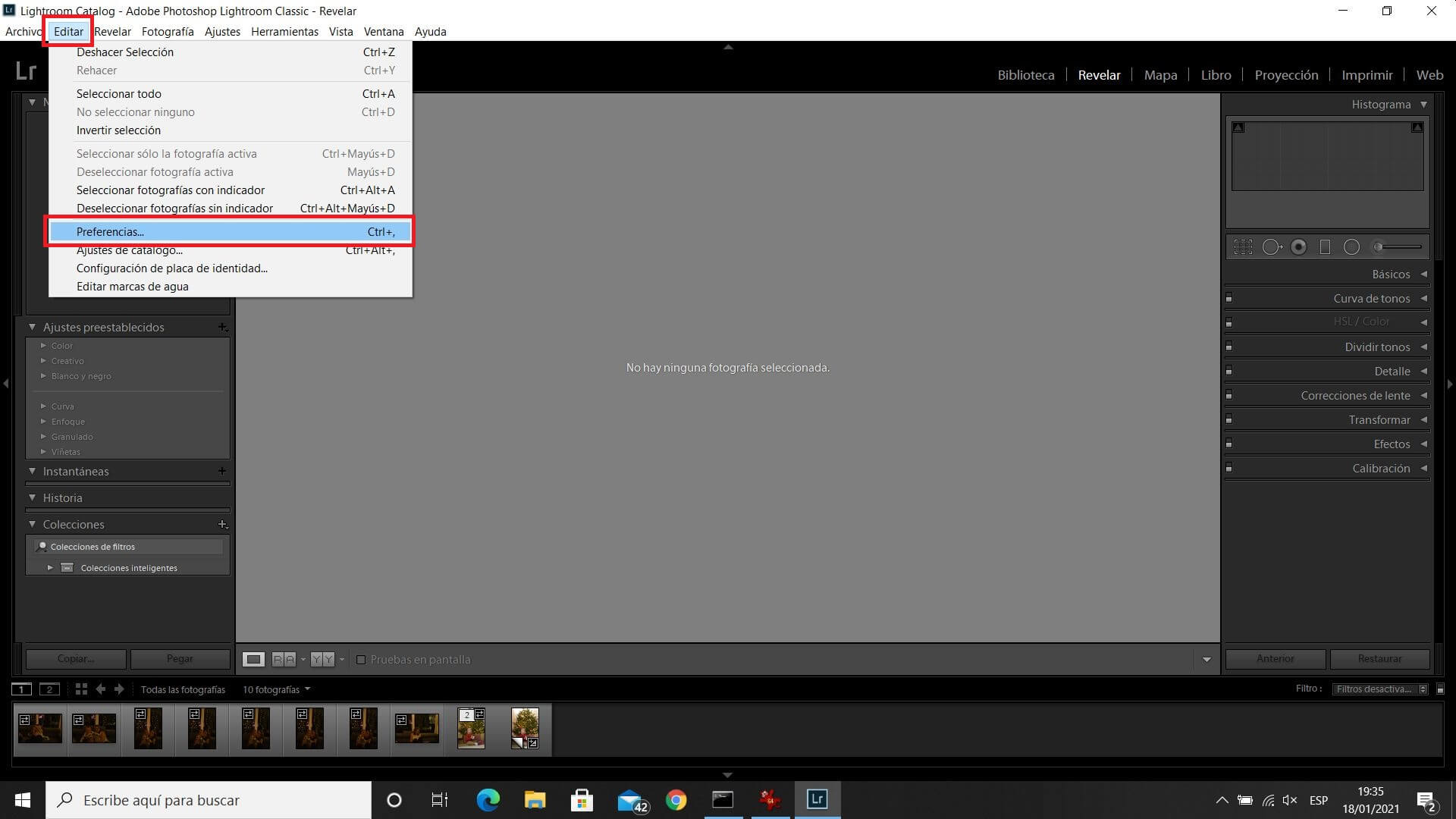Click the Restaurar button
The image size is (1456, 819).
[x=1379, y=658]
